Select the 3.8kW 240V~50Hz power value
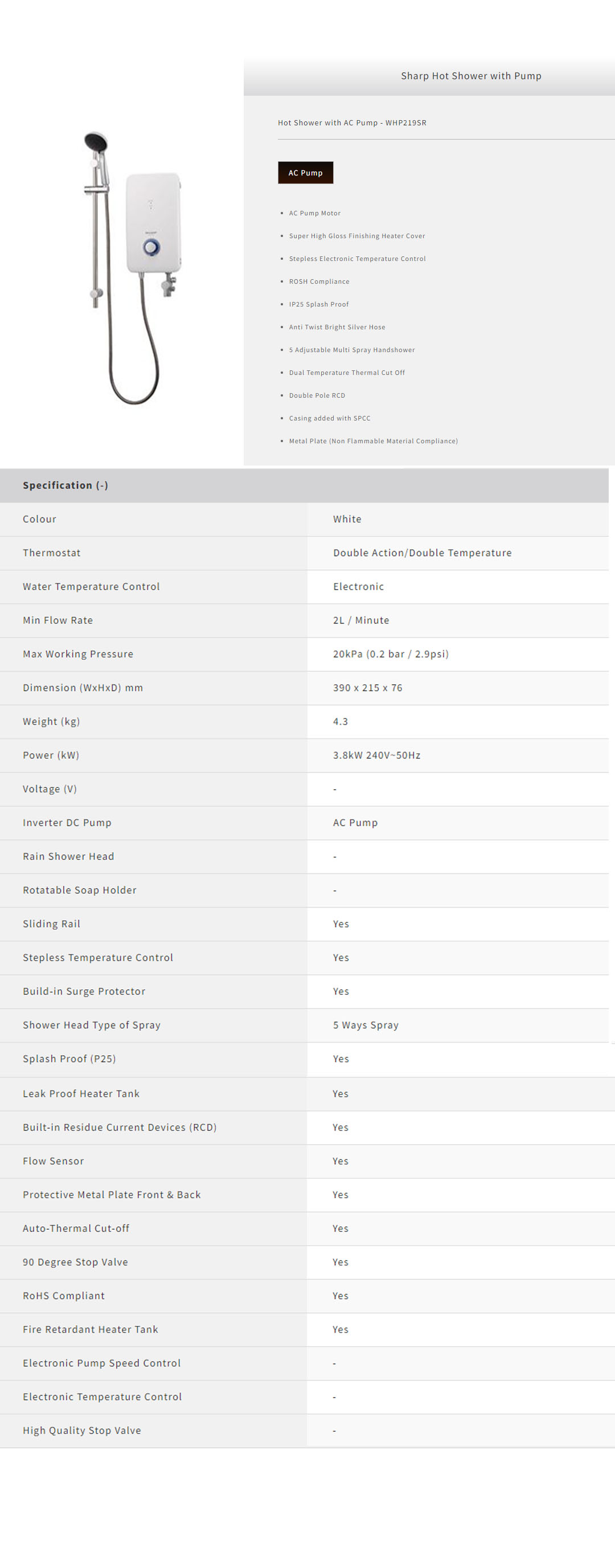Viewport: 615px width, 1568px height. pos(376,756)
